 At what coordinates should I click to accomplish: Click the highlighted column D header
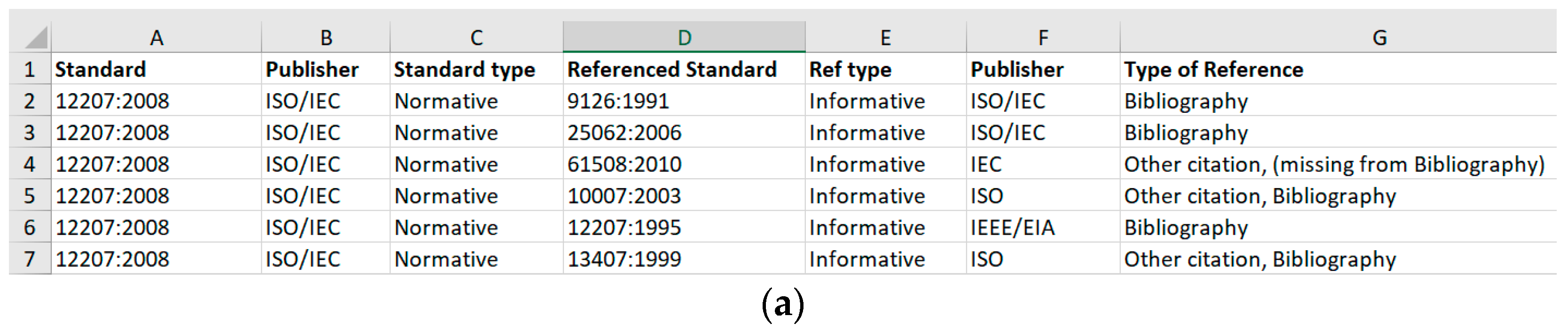click(684, 38)
